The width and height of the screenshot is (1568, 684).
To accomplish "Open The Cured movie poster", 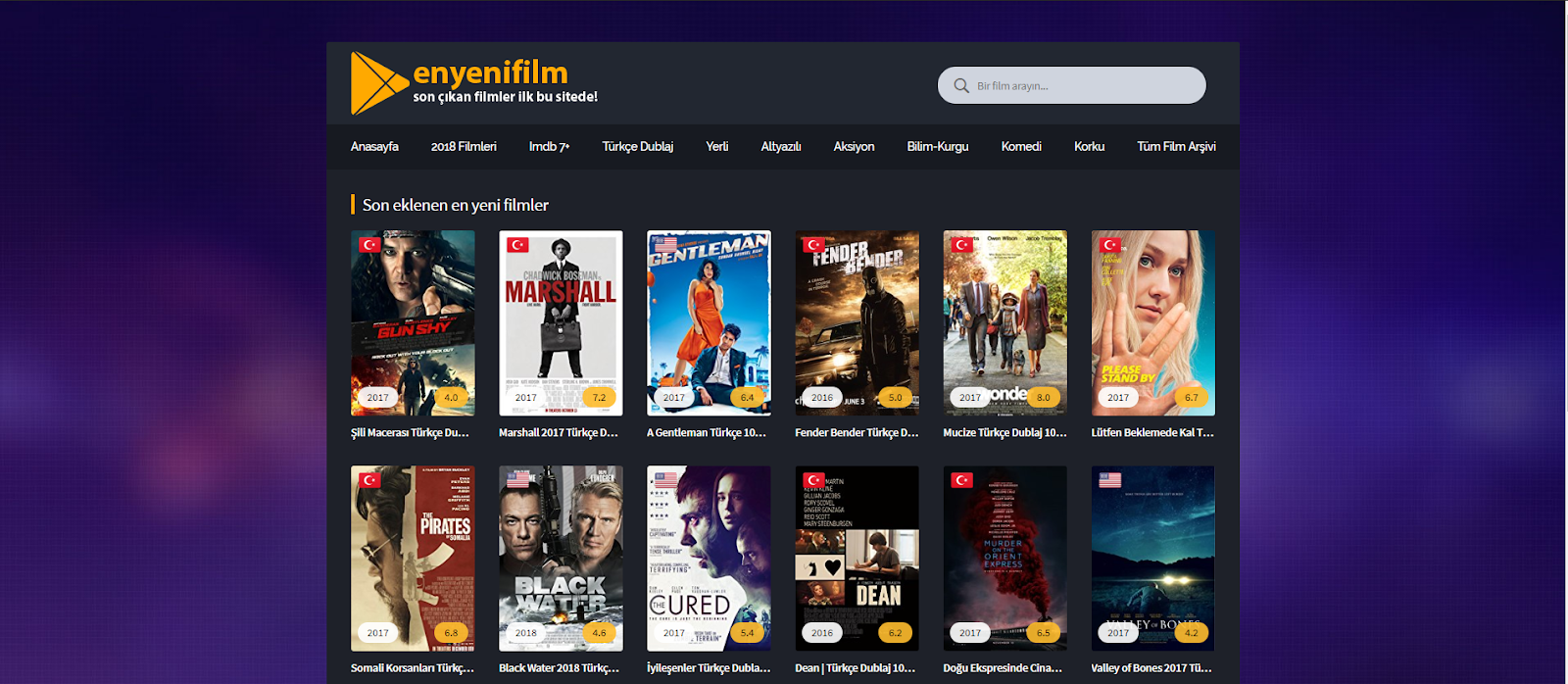I will (709, 559).
